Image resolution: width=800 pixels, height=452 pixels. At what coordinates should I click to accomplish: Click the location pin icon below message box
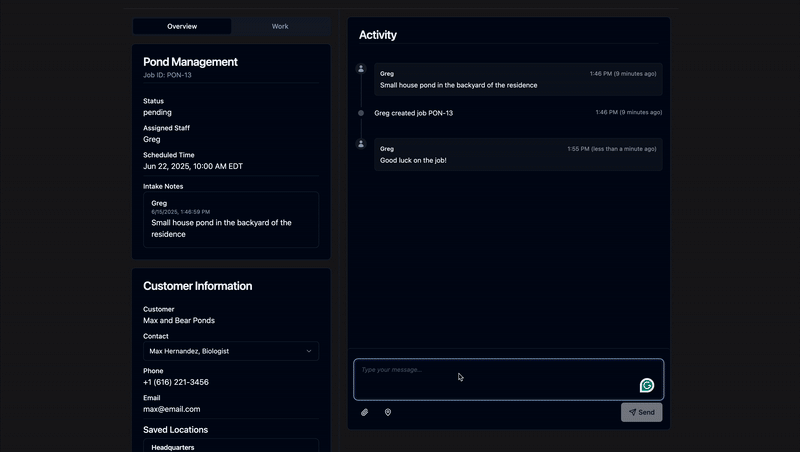pyautogui.click(x=388, y=412)
